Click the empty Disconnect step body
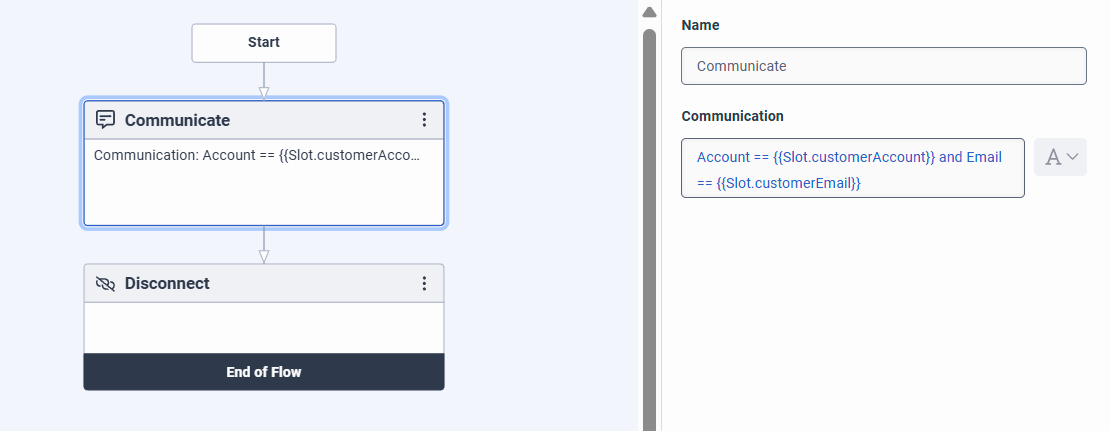 coord(264,328)
